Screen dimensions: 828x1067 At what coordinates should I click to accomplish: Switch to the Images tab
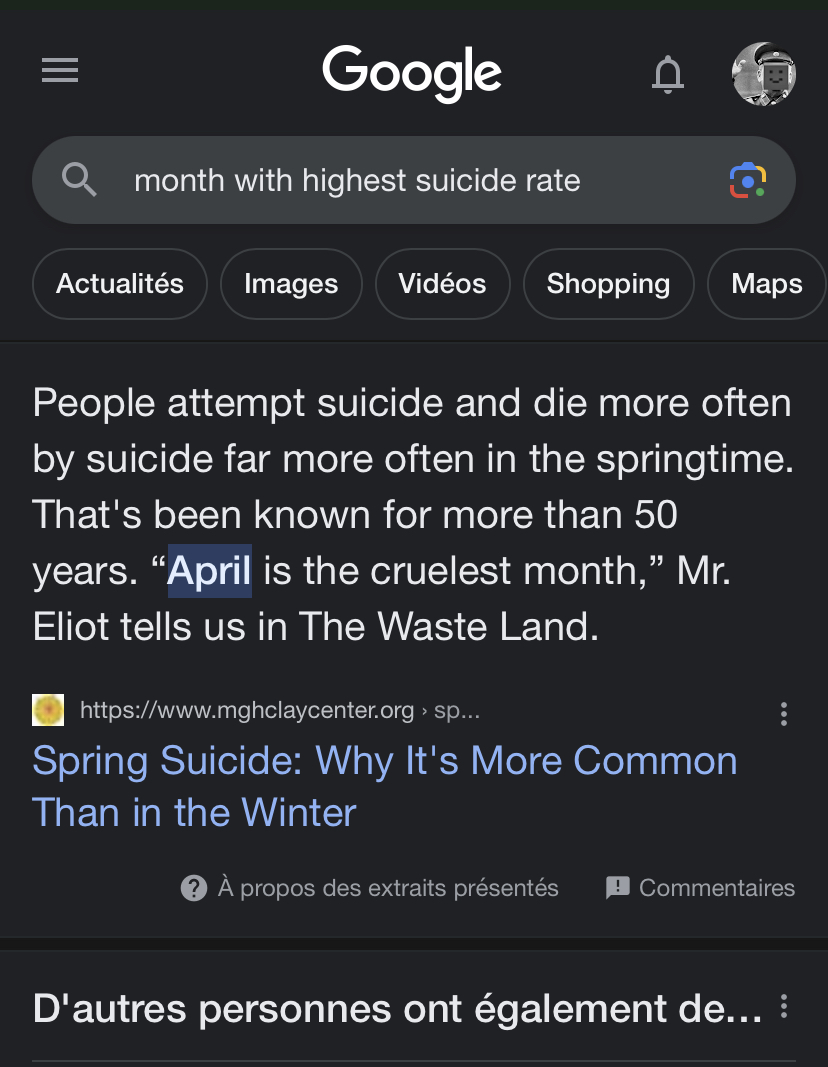(291, 284)
